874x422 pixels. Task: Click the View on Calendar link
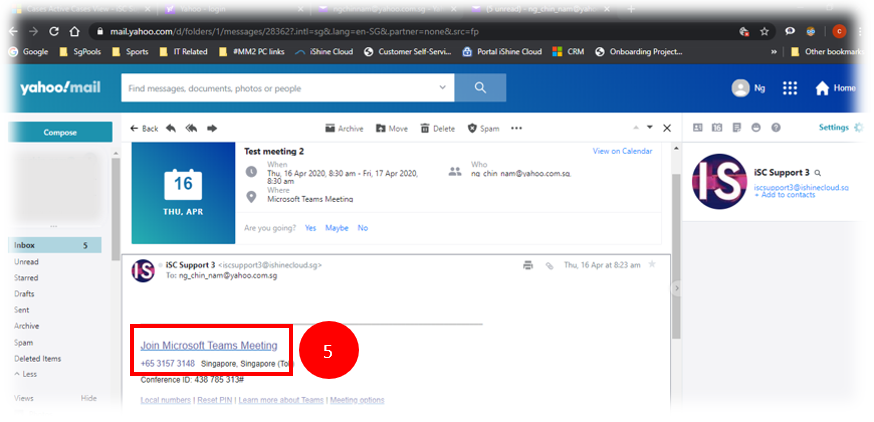pos(622,151)
